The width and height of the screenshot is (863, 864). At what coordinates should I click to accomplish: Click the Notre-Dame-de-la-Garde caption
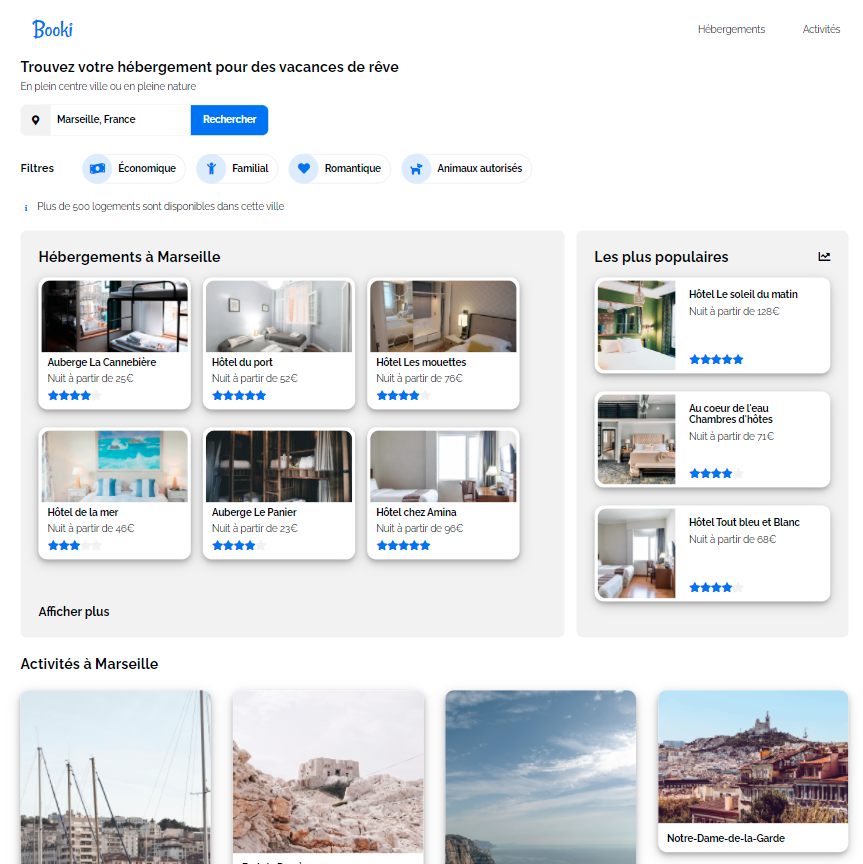(726, 838)
